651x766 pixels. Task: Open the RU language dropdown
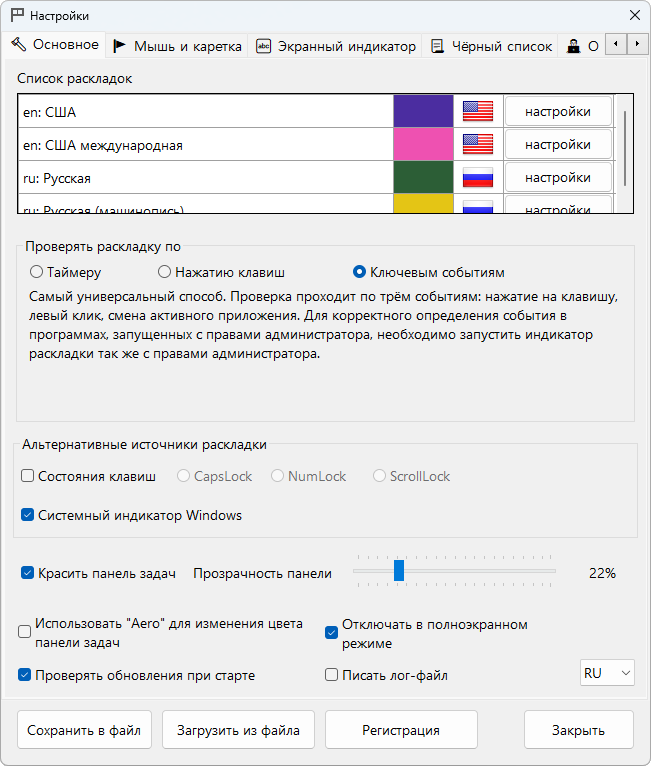click(x=607, y=673)
